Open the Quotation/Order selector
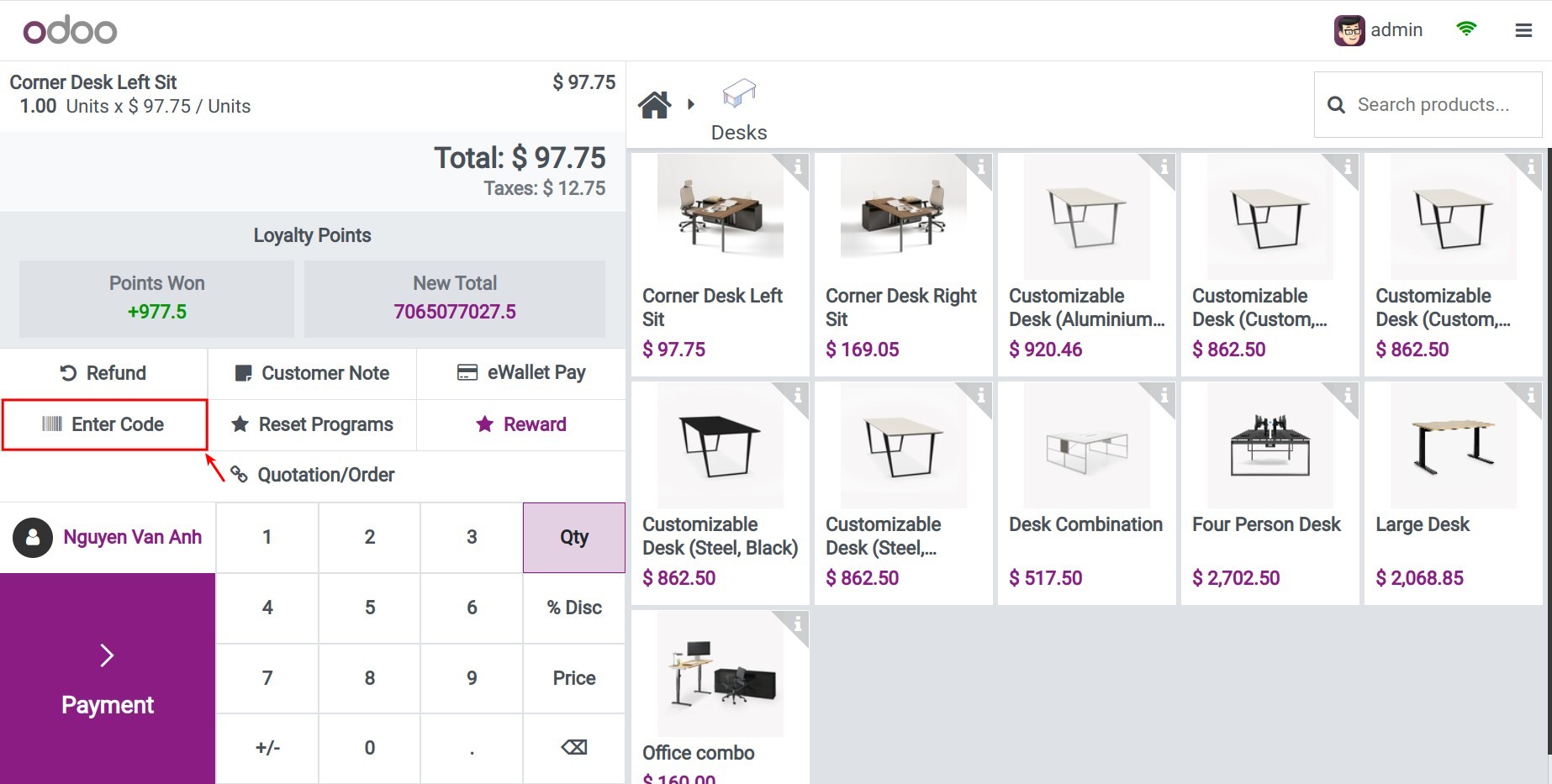The height and width of the screenshot is (784, 1552). (x=313, y=475)
